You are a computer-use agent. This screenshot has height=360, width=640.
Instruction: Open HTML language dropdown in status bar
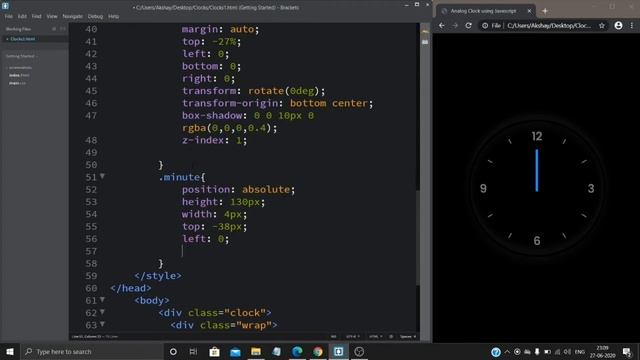tap(375, 337)
